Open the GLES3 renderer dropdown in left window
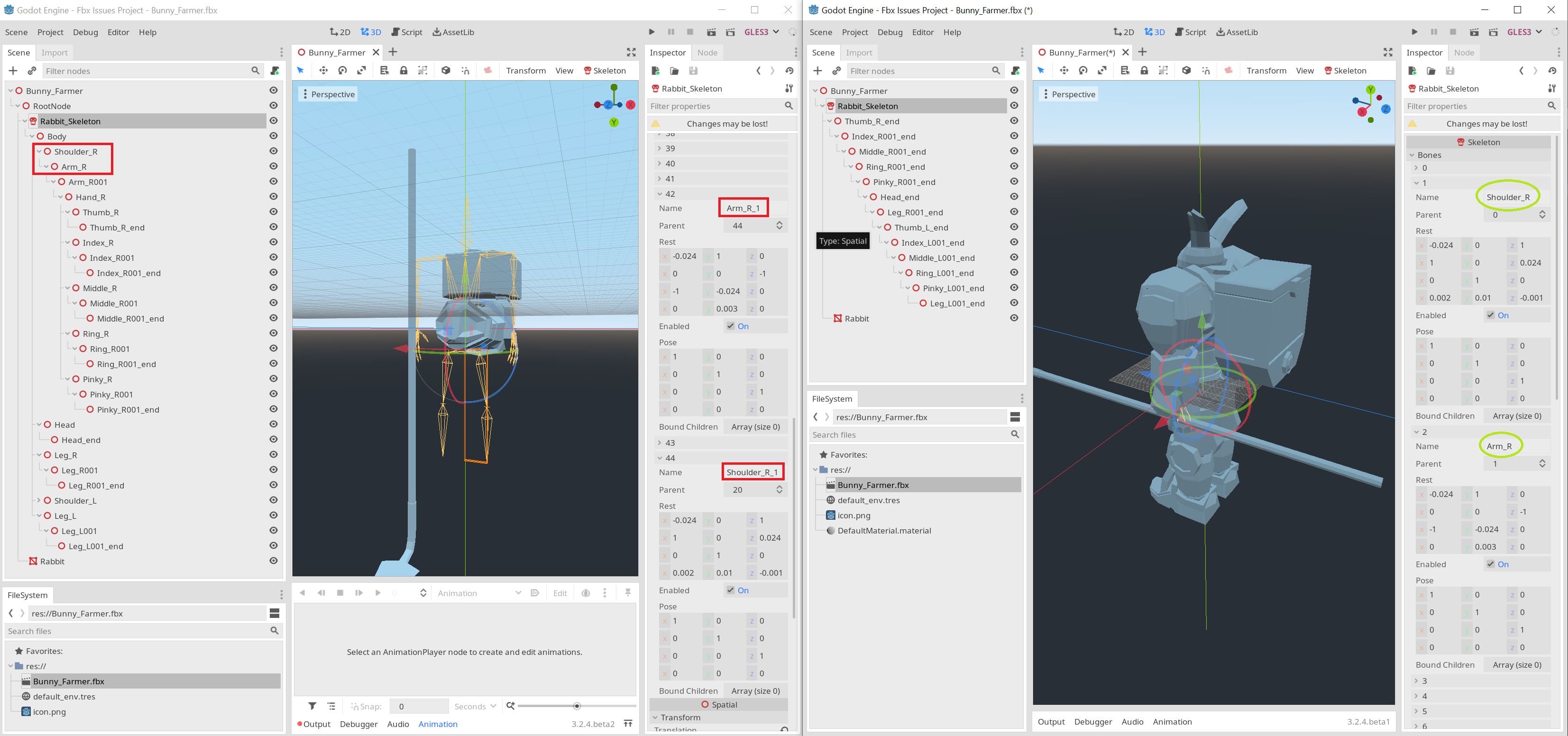Image resolution: width=1568 pixels, height=736 pixels. (761, 32)
